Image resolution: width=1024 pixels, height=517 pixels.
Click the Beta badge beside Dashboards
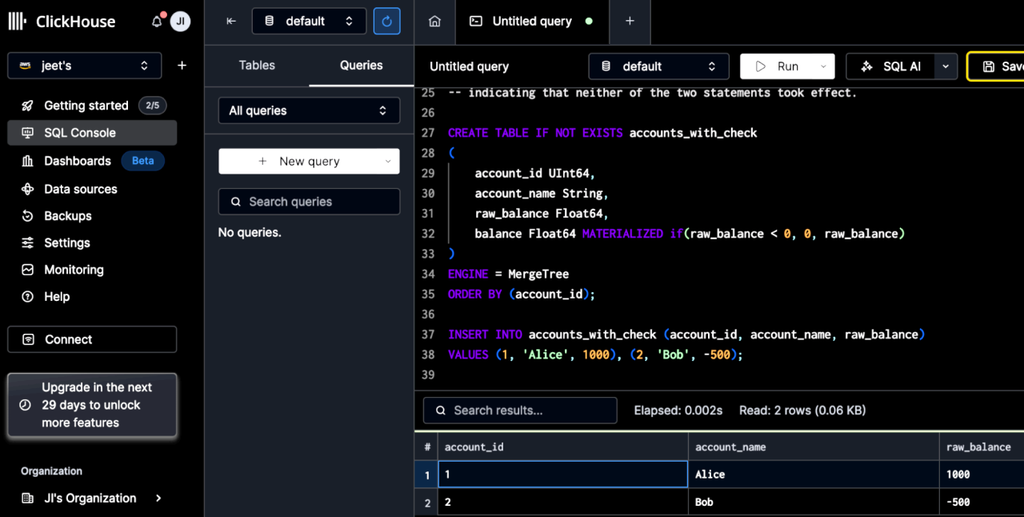(x=143, y=161)
